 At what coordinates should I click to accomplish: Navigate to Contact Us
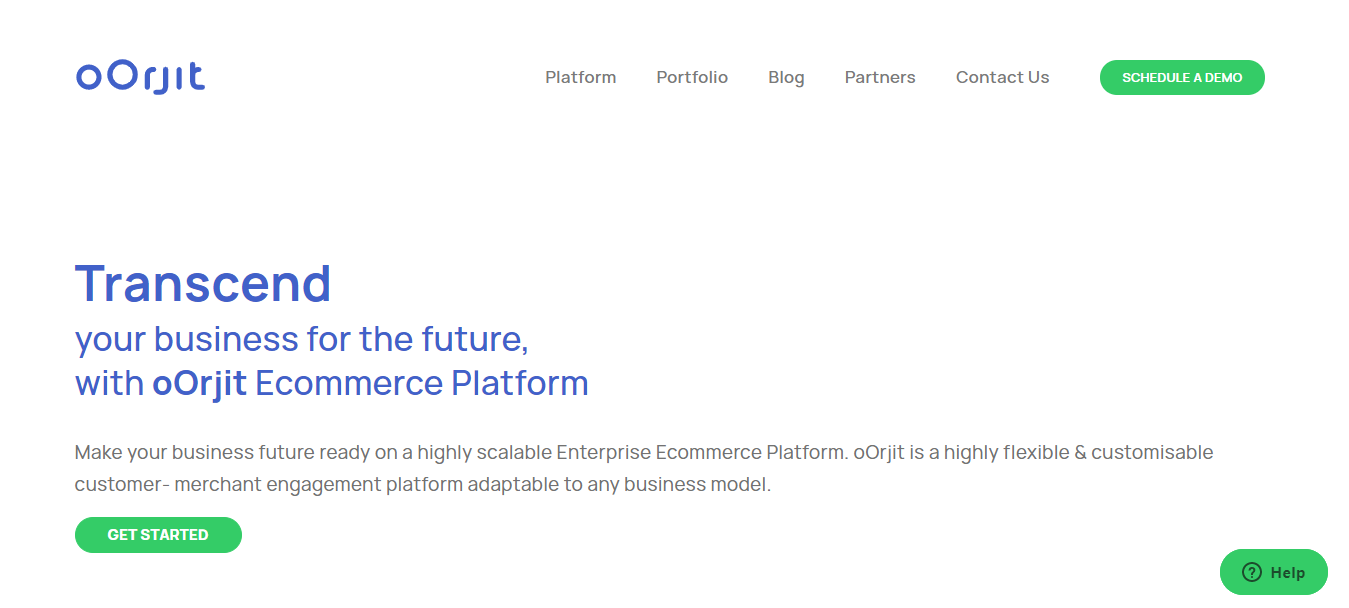click(1002, 77)
